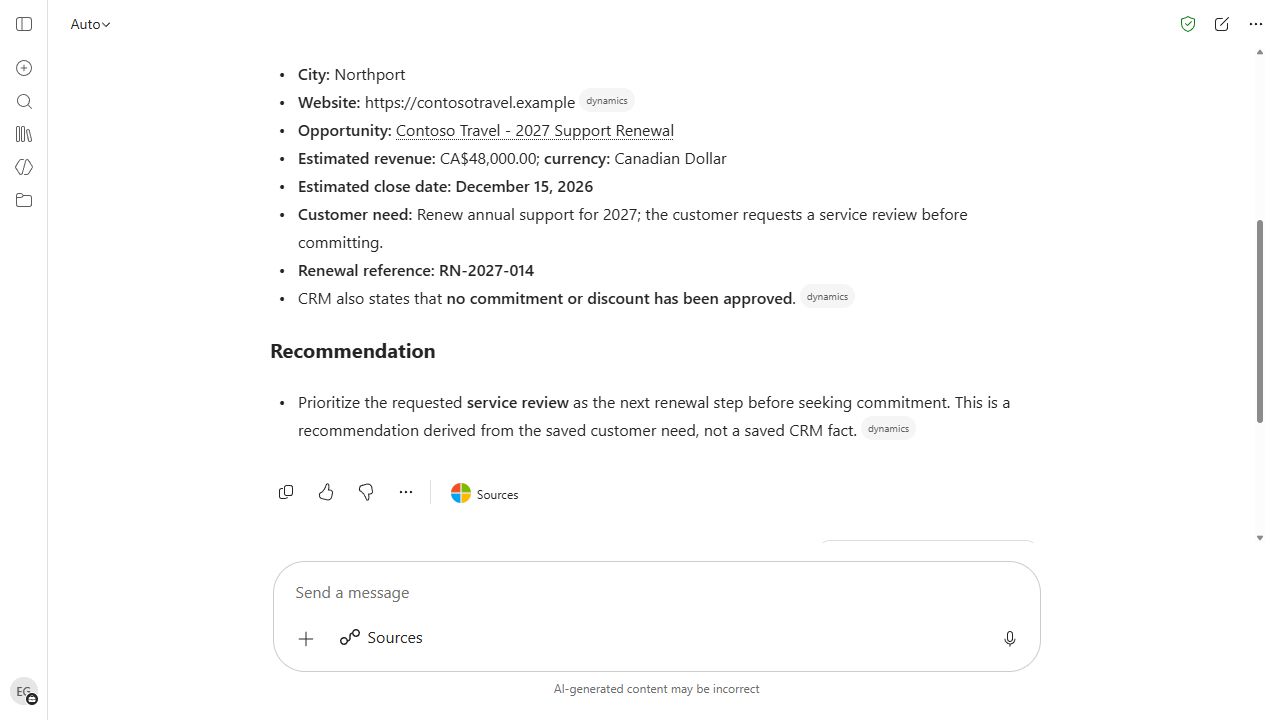Show Sources for the response
The image size is (1280, 720).
(x=485, y=494)
